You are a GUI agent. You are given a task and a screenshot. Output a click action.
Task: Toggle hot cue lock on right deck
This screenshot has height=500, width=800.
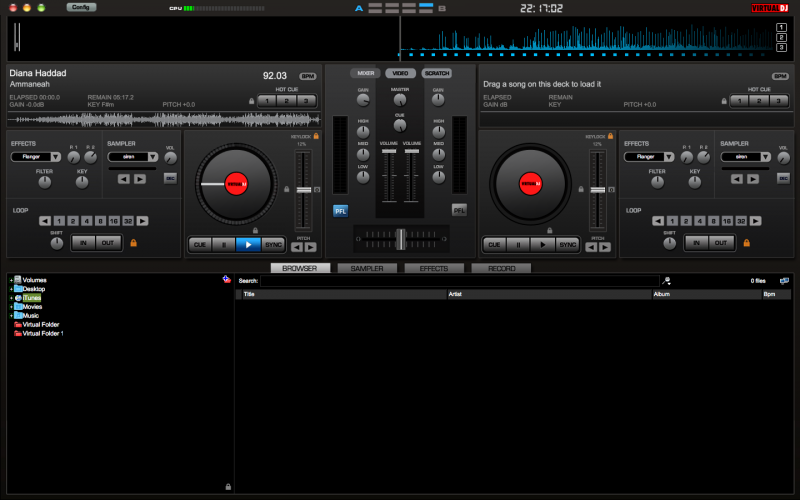(x=724, y=101)
